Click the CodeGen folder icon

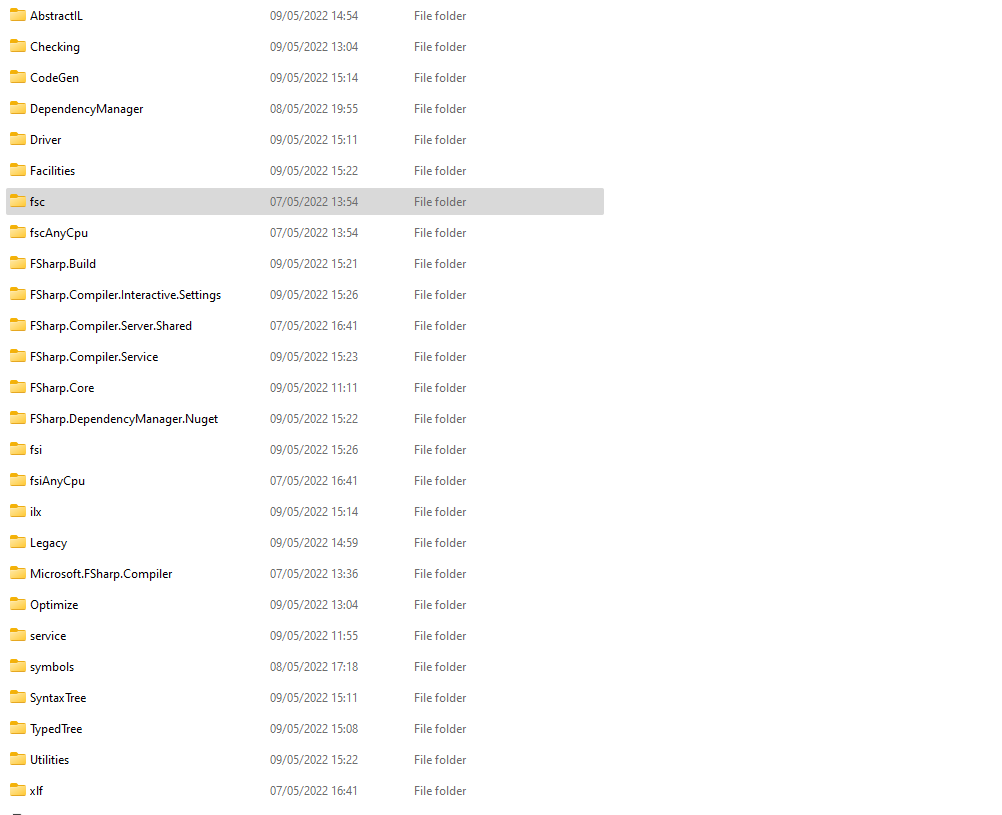coord(18,77)
